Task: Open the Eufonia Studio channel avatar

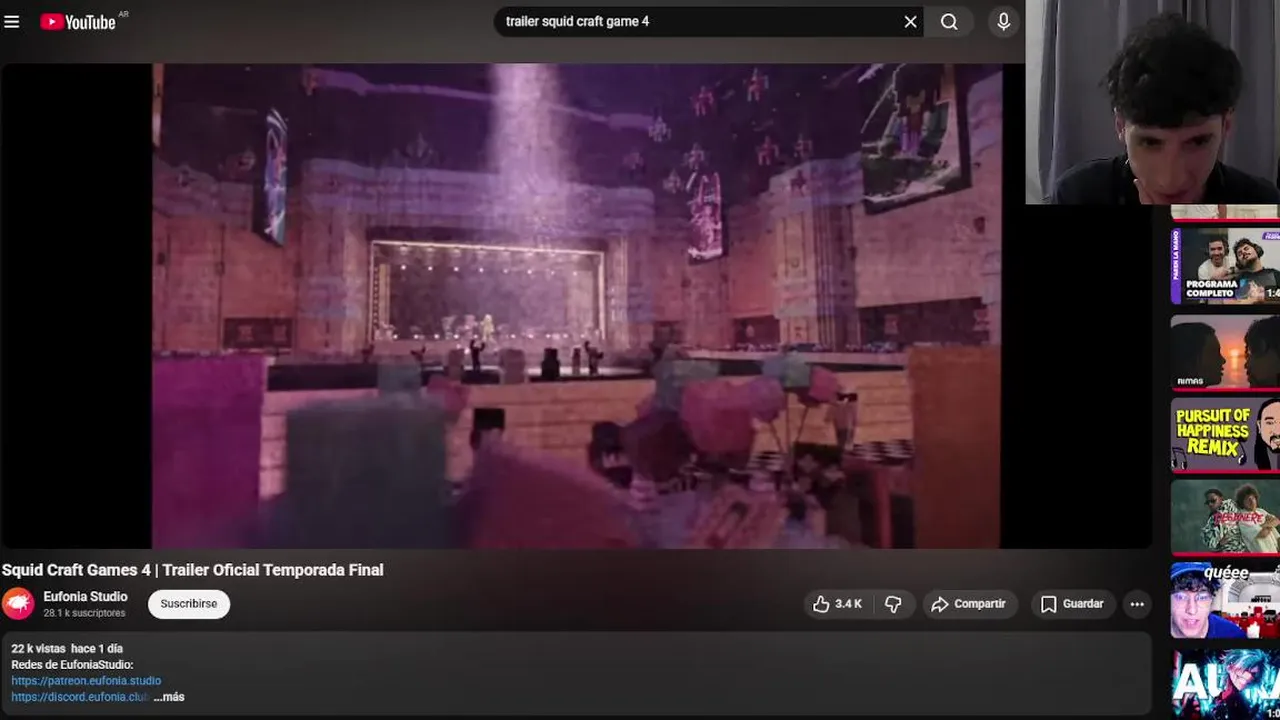Action: 18,604
